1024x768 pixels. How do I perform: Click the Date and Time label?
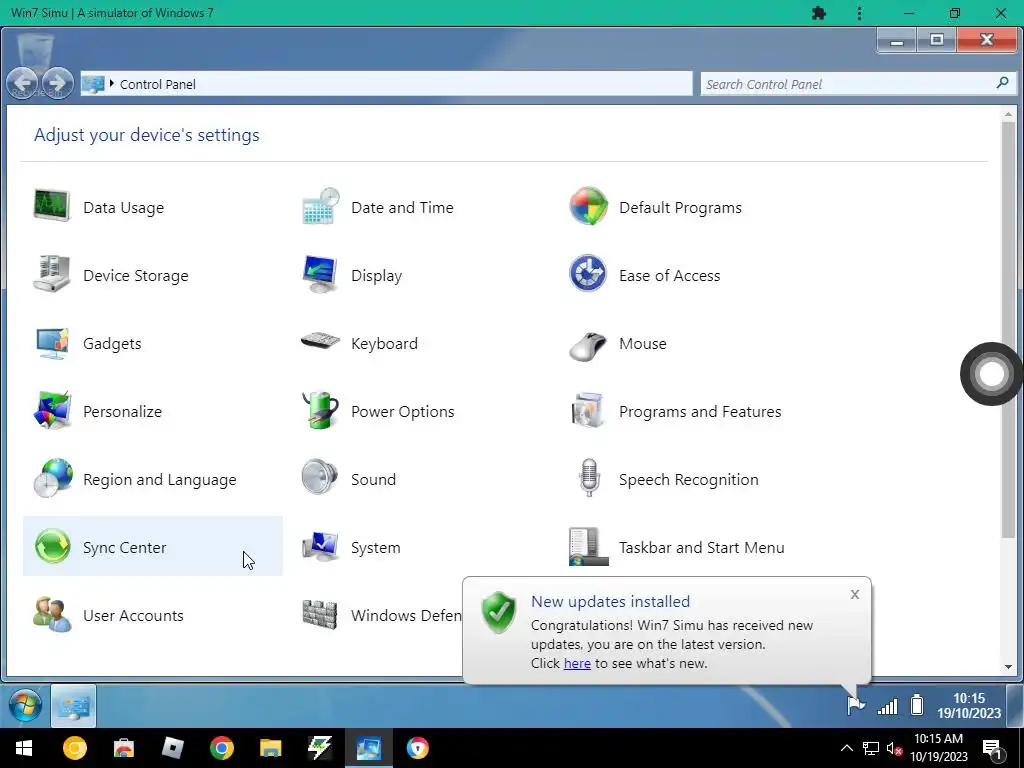[402, 208]
